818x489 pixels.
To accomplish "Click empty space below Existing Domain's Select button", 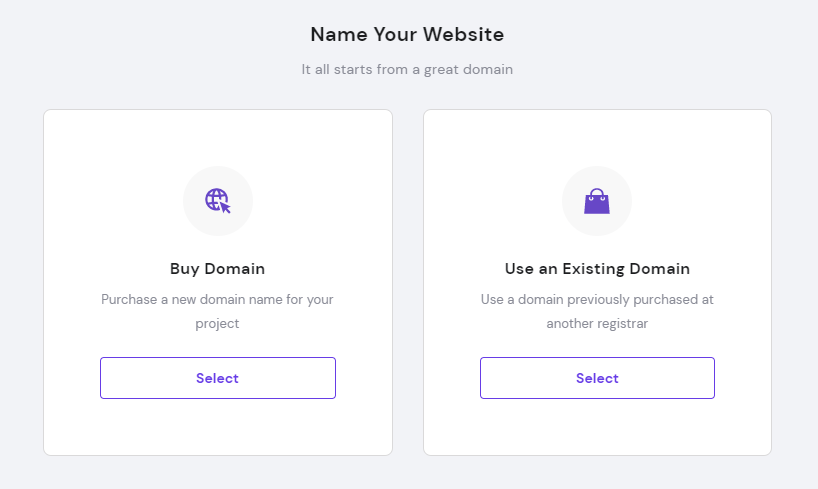I will (x=597, y=428).
